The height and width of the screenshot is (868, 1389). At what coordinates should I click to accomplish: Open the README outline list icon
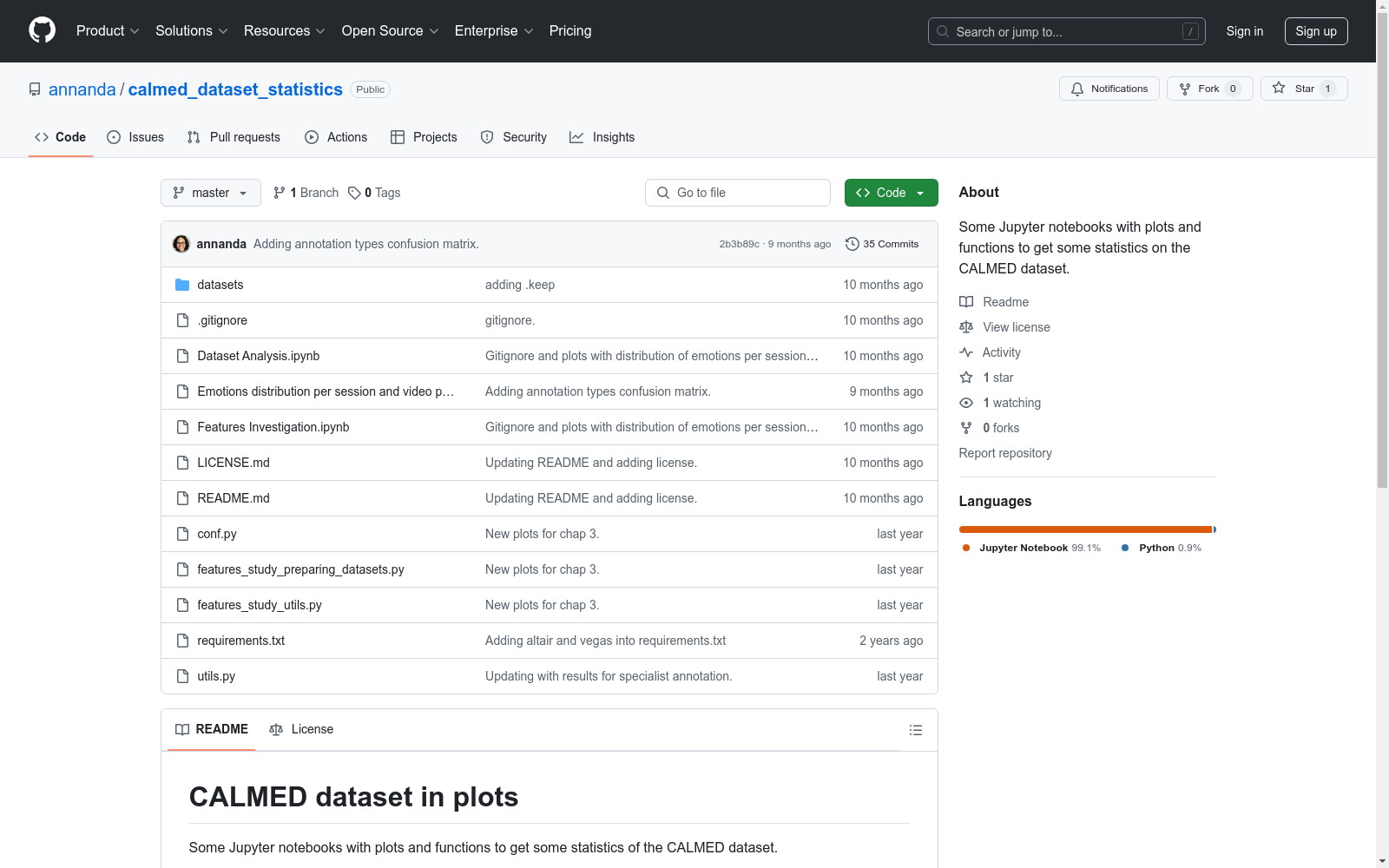pyautogui.click(x=916, y=730)
